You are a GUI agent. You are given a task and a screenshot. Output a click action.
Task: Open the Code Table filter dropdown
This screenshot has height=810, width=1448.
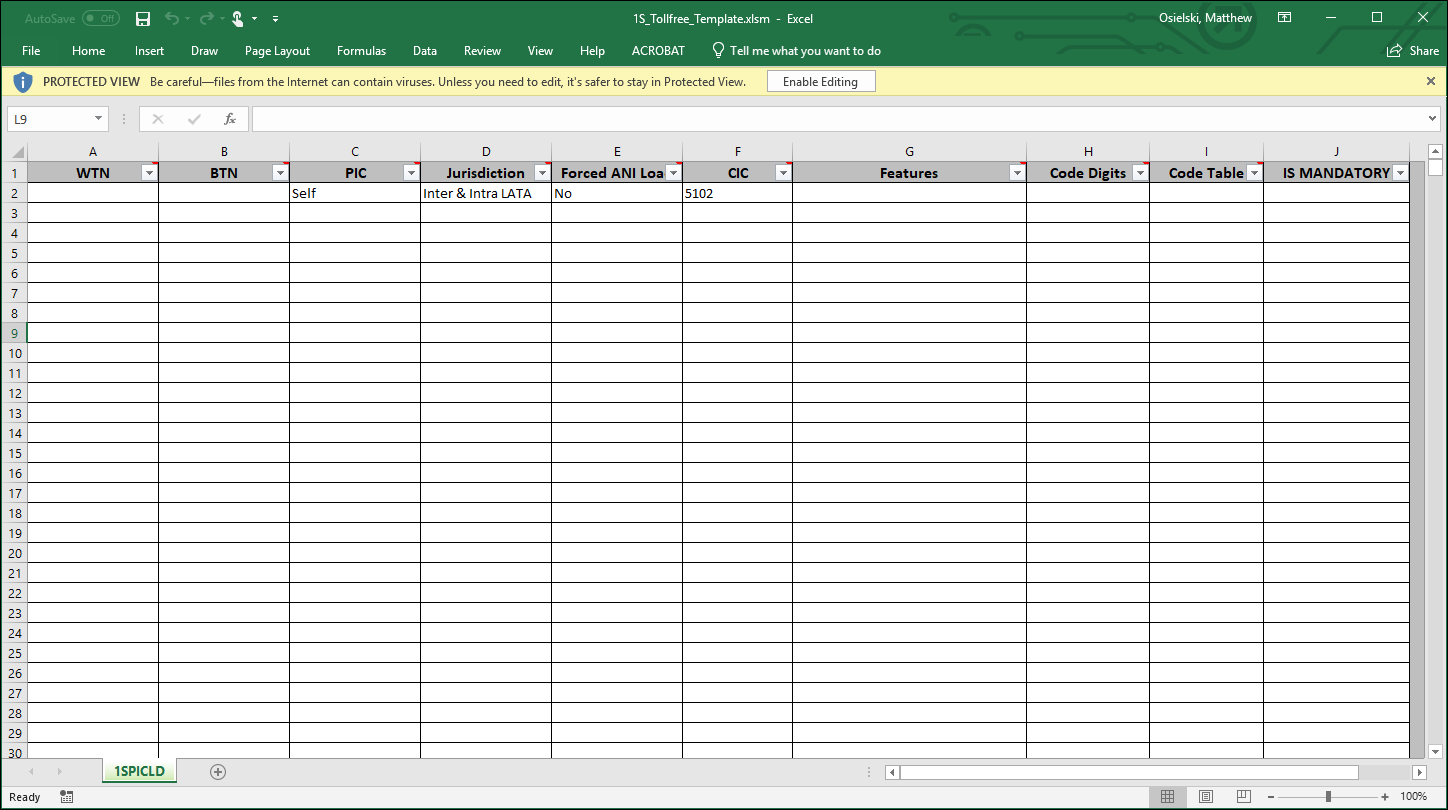click(1254, 173)
